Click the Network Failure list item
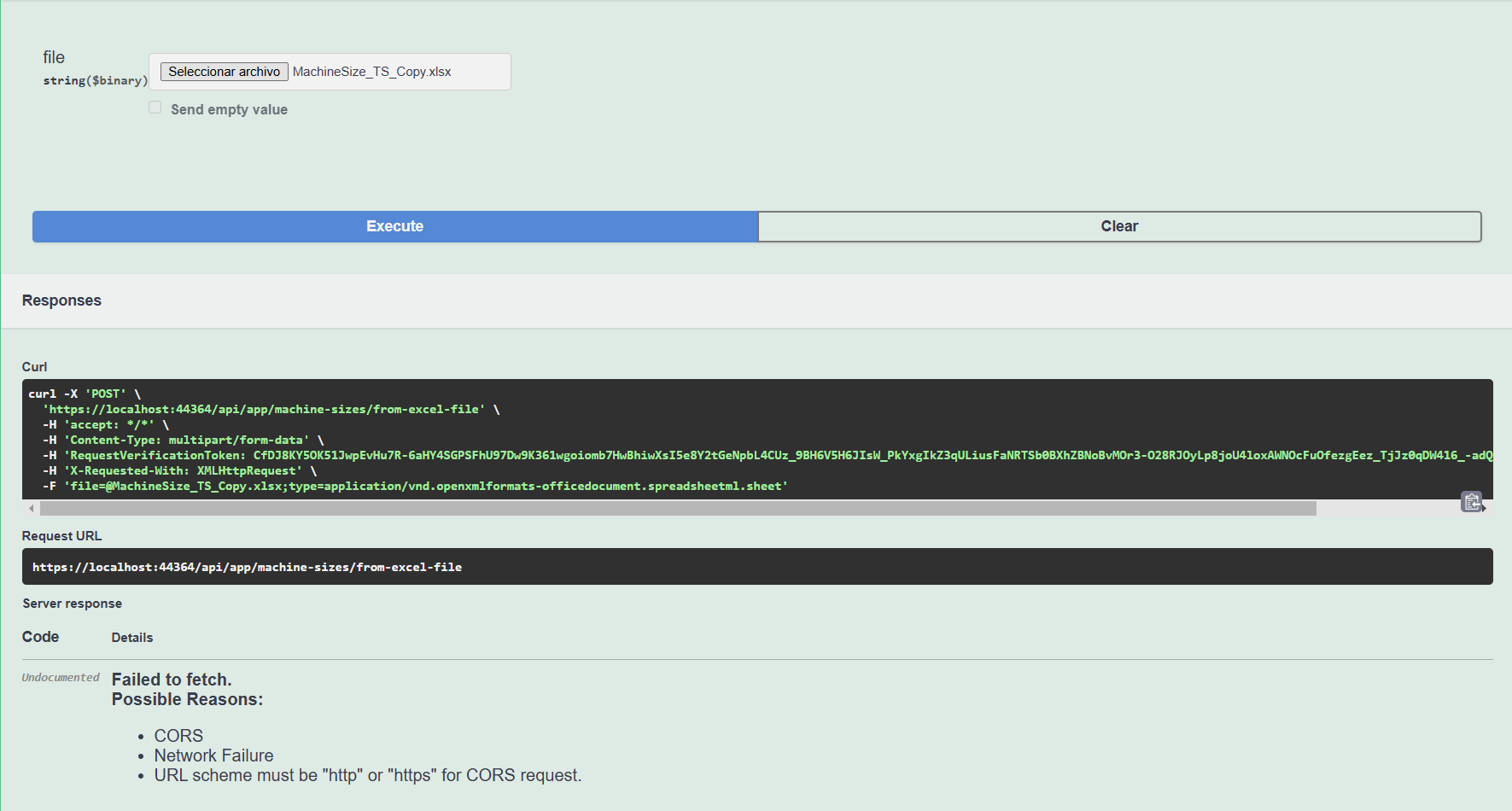 pos(213,756)
